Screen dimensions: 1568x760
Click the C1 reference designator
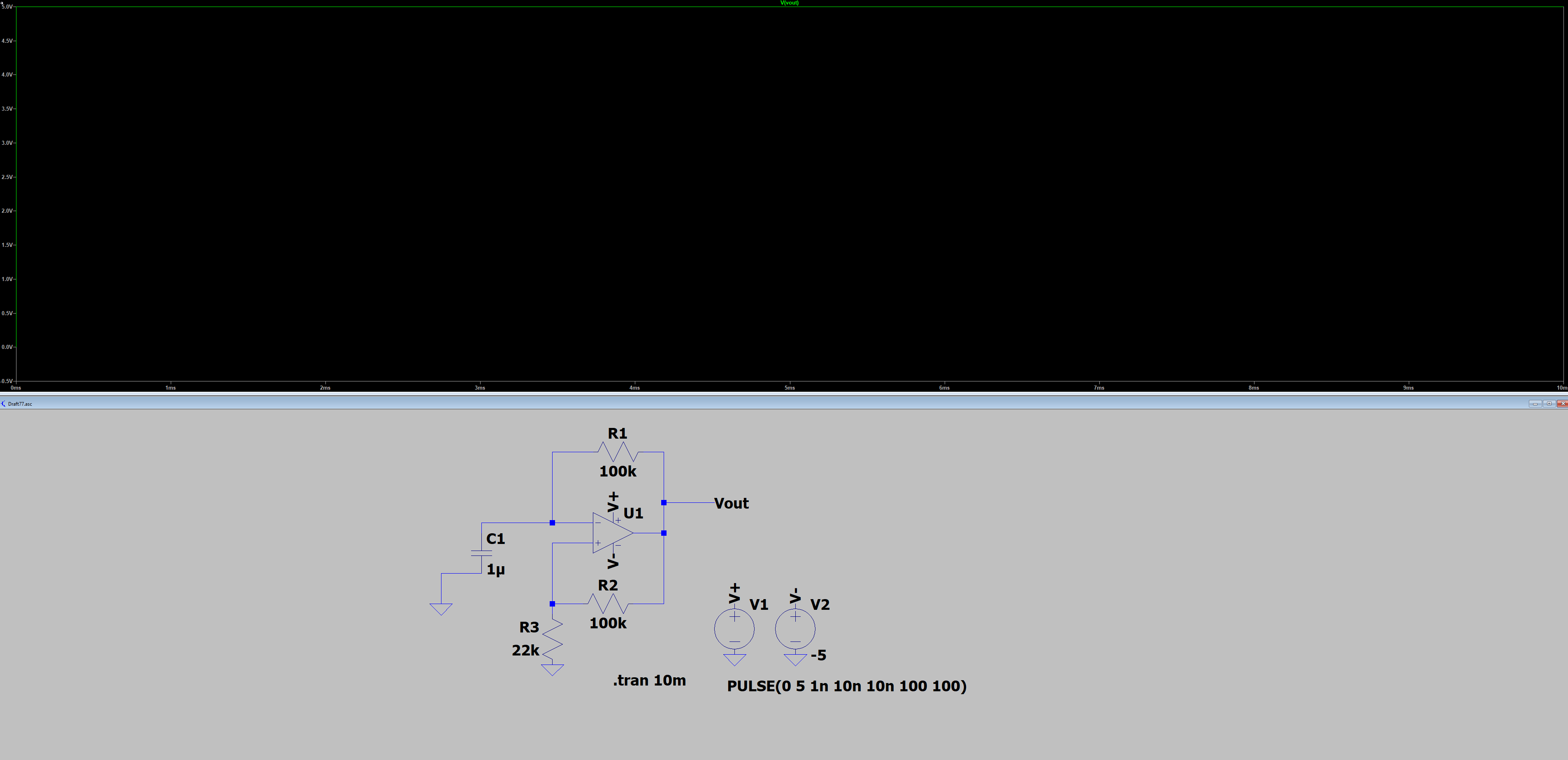click(x=495, y=539)
